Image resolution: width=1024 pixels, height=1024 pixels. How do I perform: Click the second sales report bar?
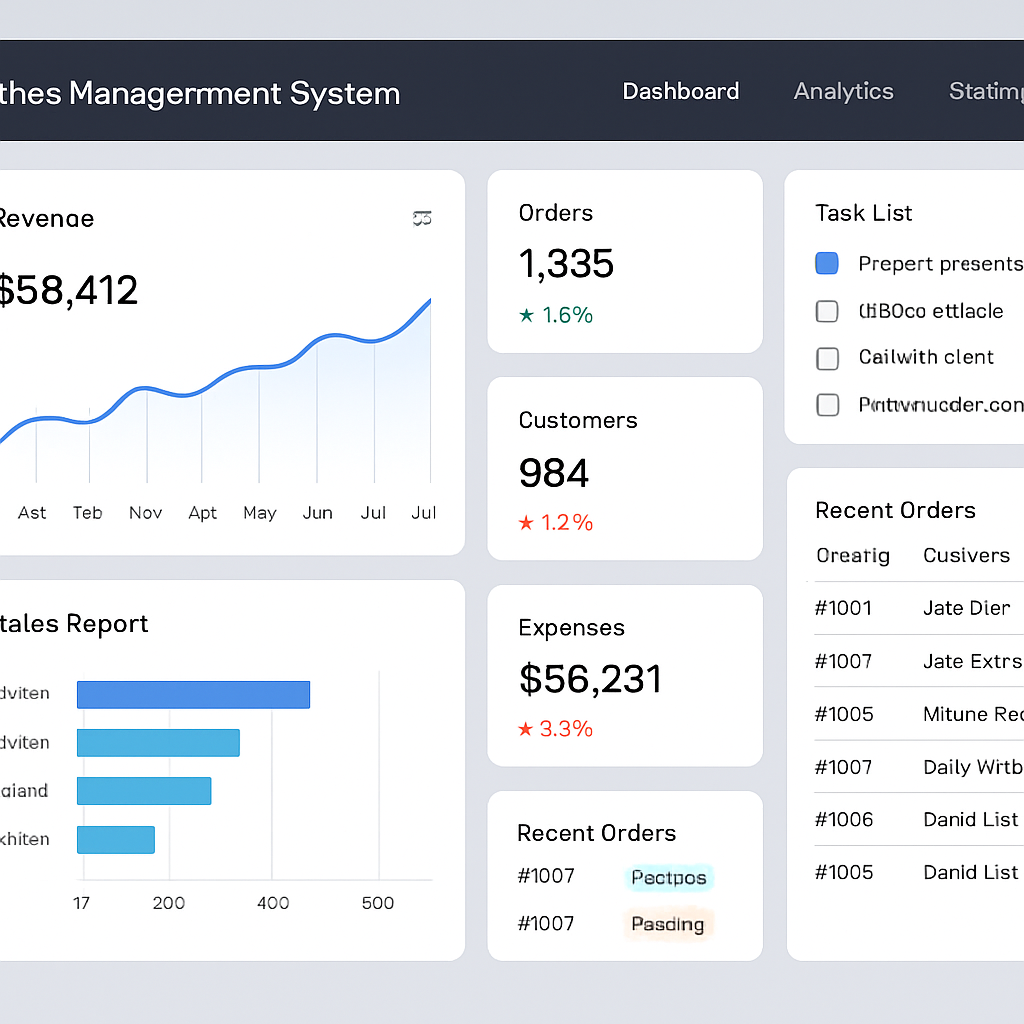pyautogui.click(x=158, y=743)
